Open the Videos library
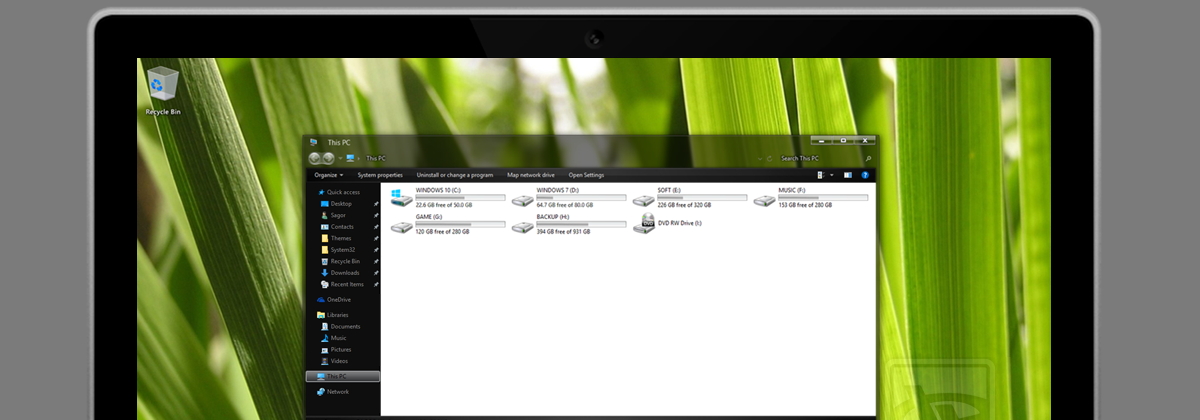Image resolution: width=1200 pixels, height=420 pixels. click(334, 361)
